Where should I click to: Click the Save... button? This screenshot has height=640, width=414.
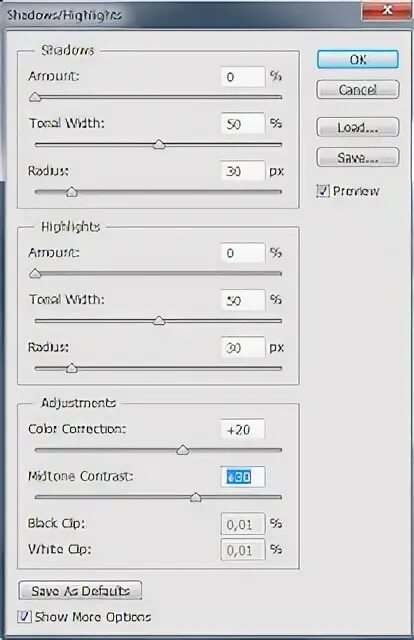coord(358,157)
